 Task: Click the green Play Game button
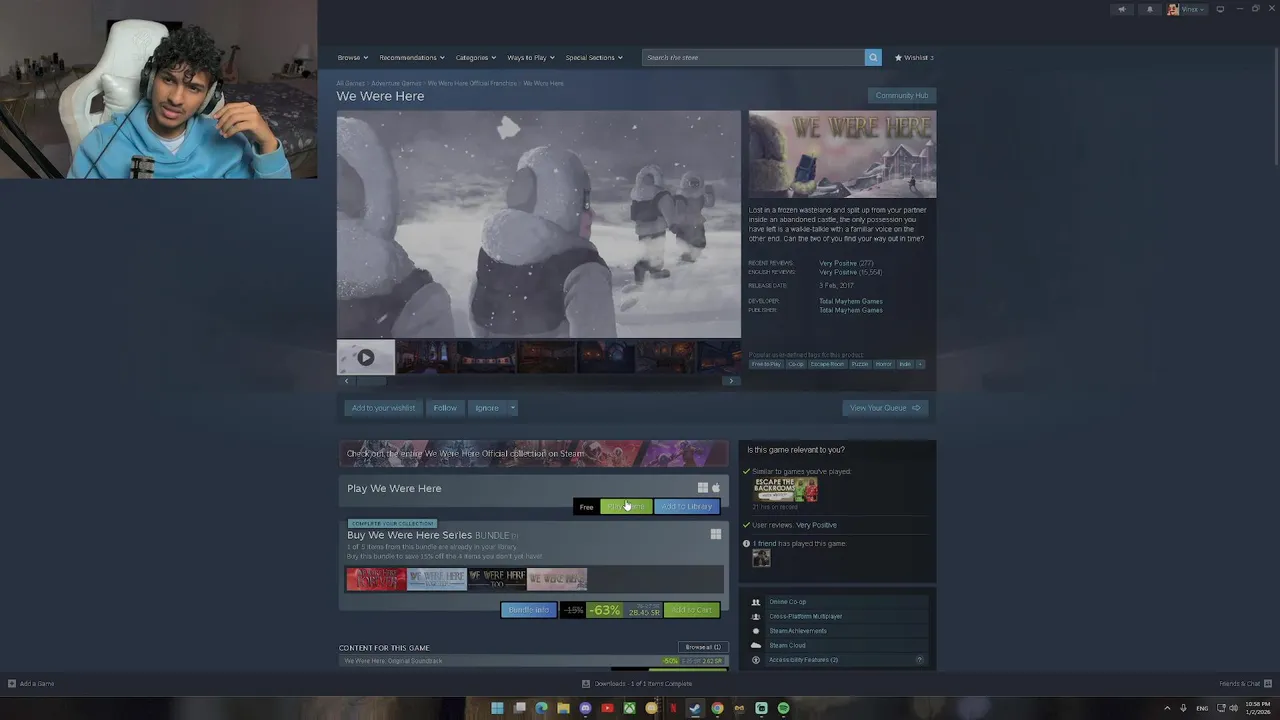coord(626,507)
